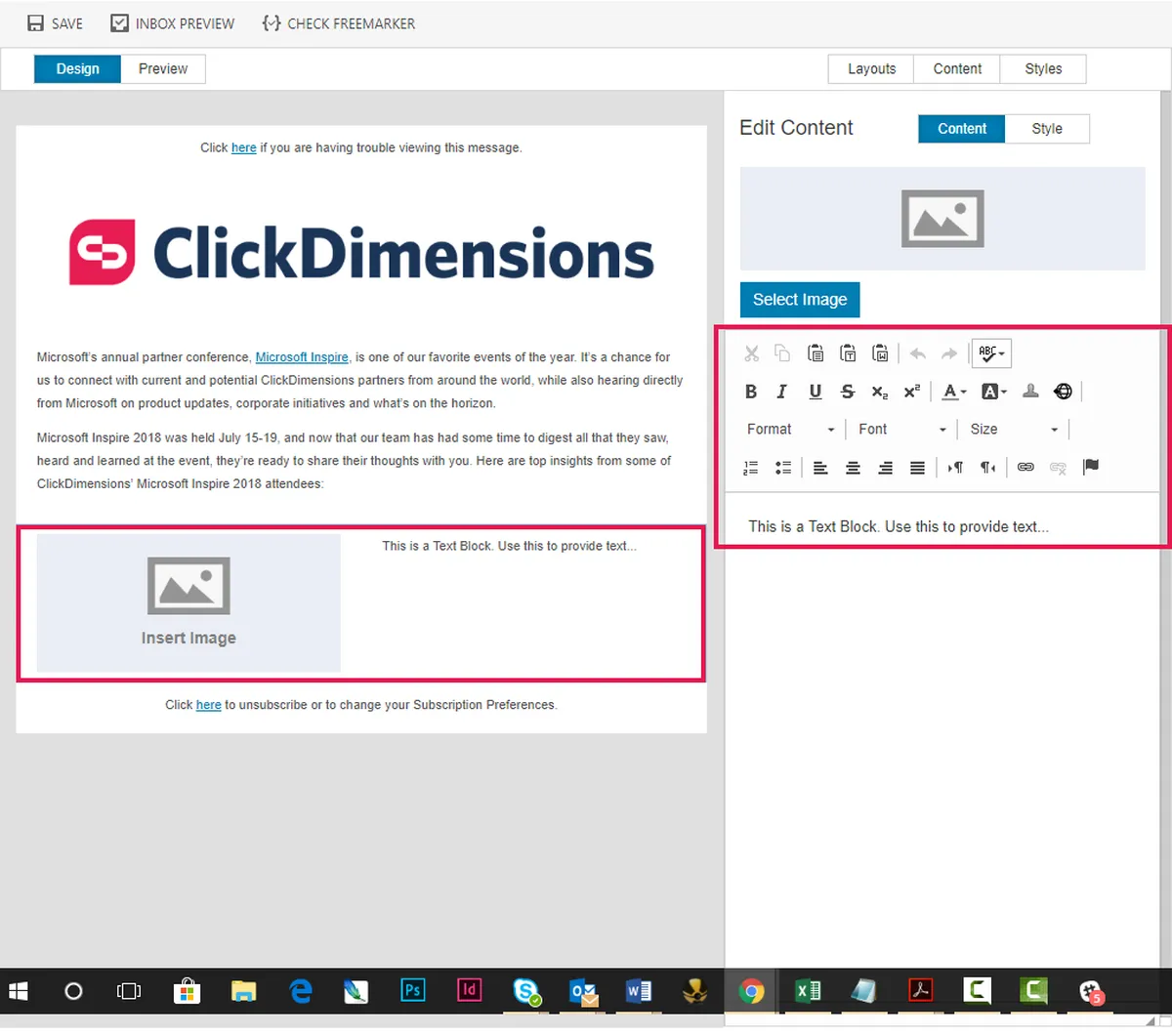The width and height of the screenshot is (1172, 1036).
Task: Click the text block in email canvas
Action: 509,546
